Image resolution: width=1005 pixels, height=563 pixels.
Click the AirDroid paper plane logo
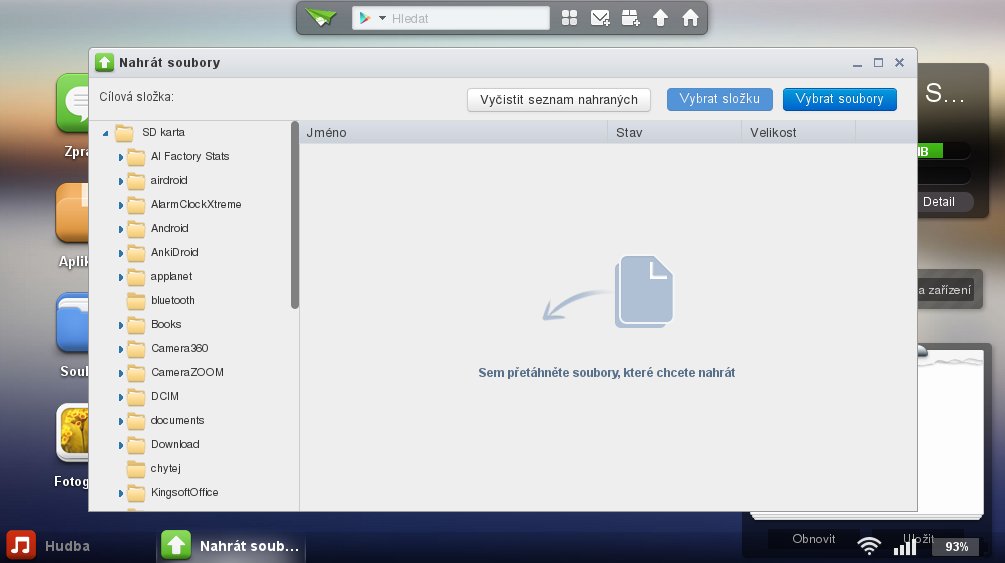pyautogui.click(x=321, y=18)
